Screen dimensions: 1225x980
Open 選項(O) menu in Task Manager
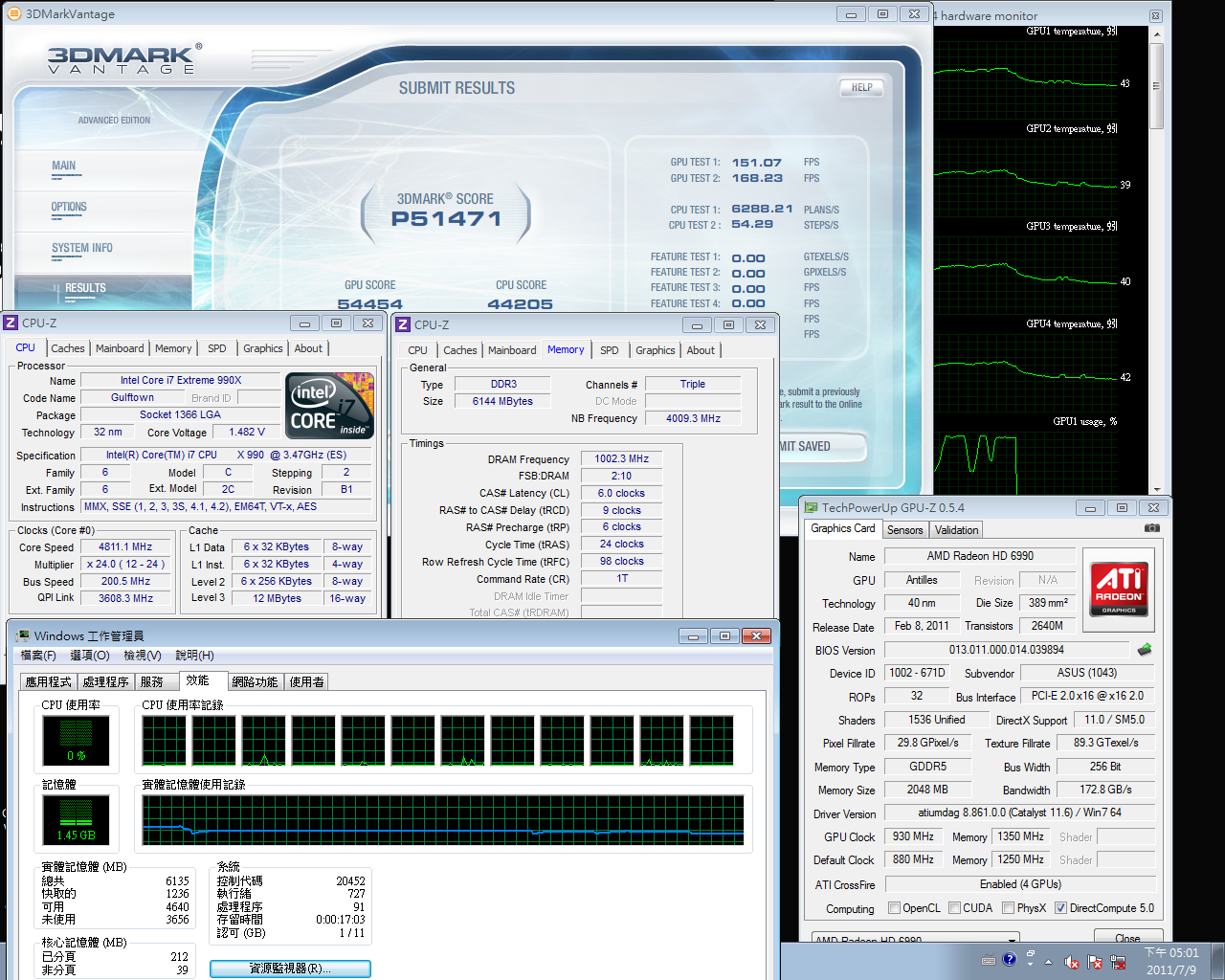click(x=90, y=656)
